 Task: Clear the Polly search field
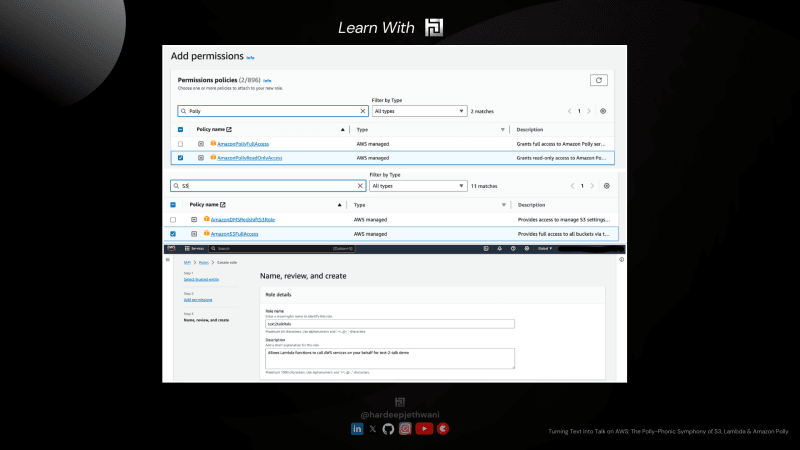[x=363, y=111]
